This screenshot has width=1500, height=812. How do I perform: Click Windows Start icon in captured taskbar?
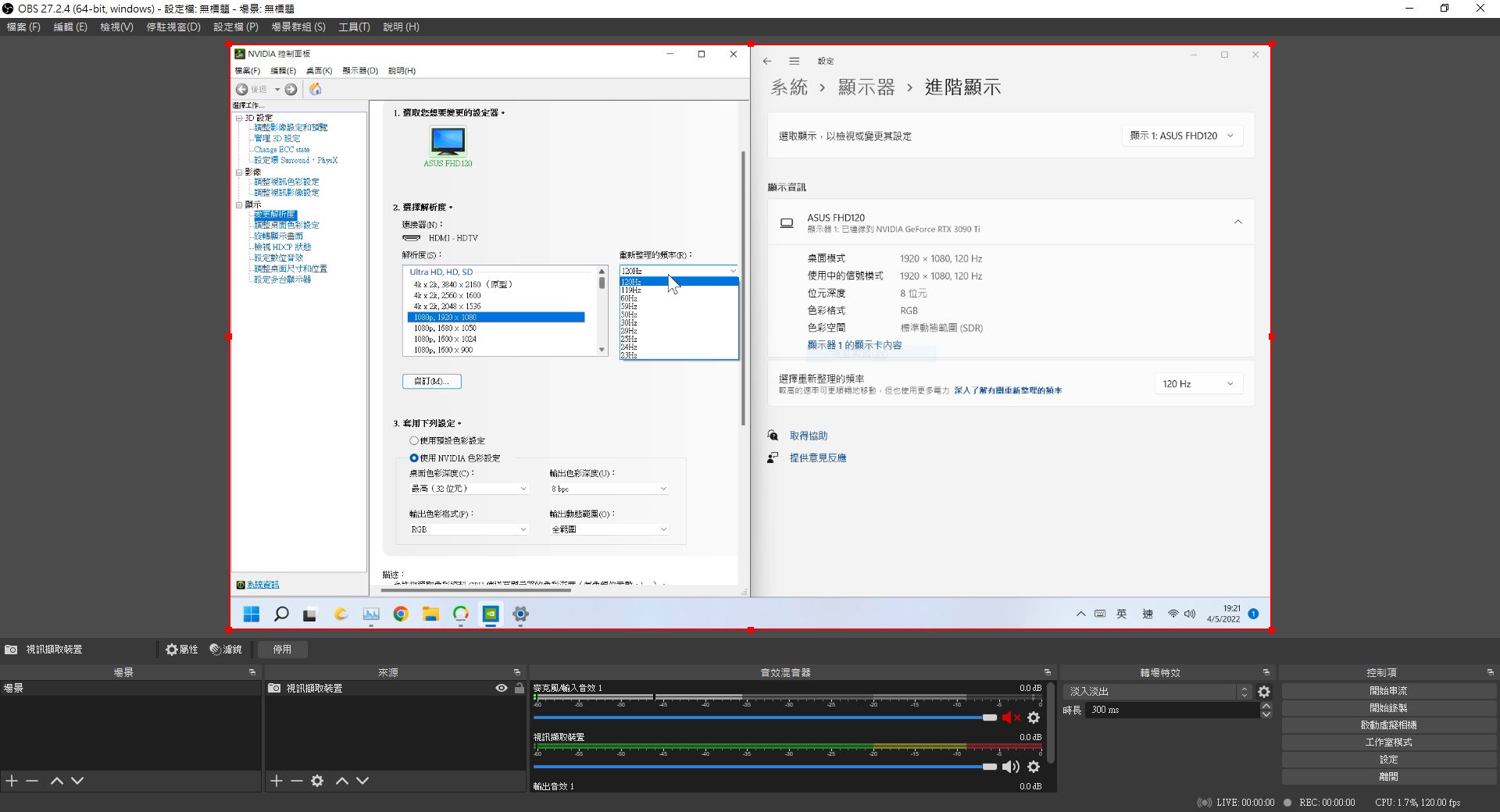pyautogui.click(x=252, y=614)
